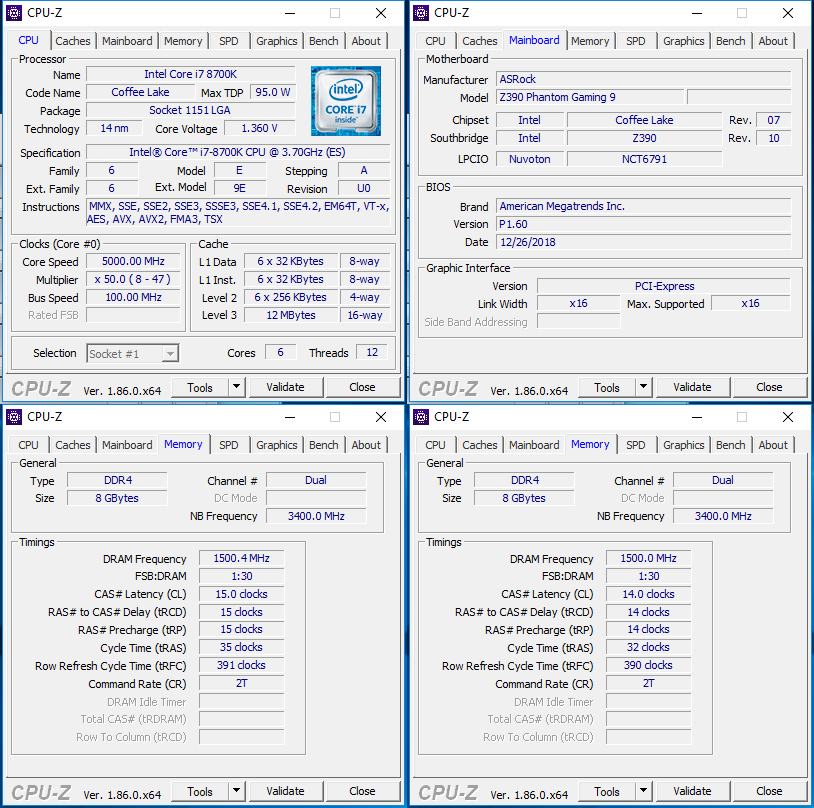Open About tab in top-left CPU window
The image size is (814, 808).
tap(366, 41)
